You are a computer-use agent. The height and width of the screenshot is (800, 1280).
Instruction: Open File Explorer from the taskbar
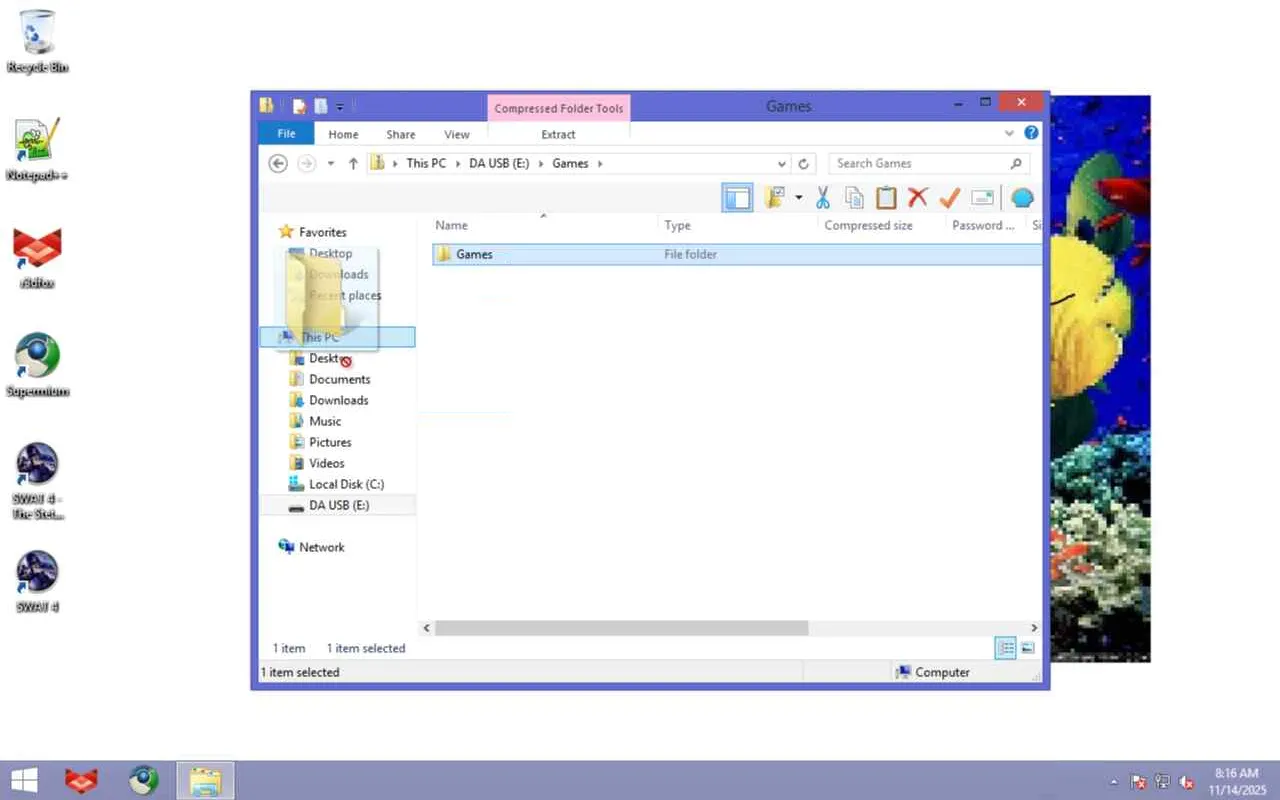(206, 780)
